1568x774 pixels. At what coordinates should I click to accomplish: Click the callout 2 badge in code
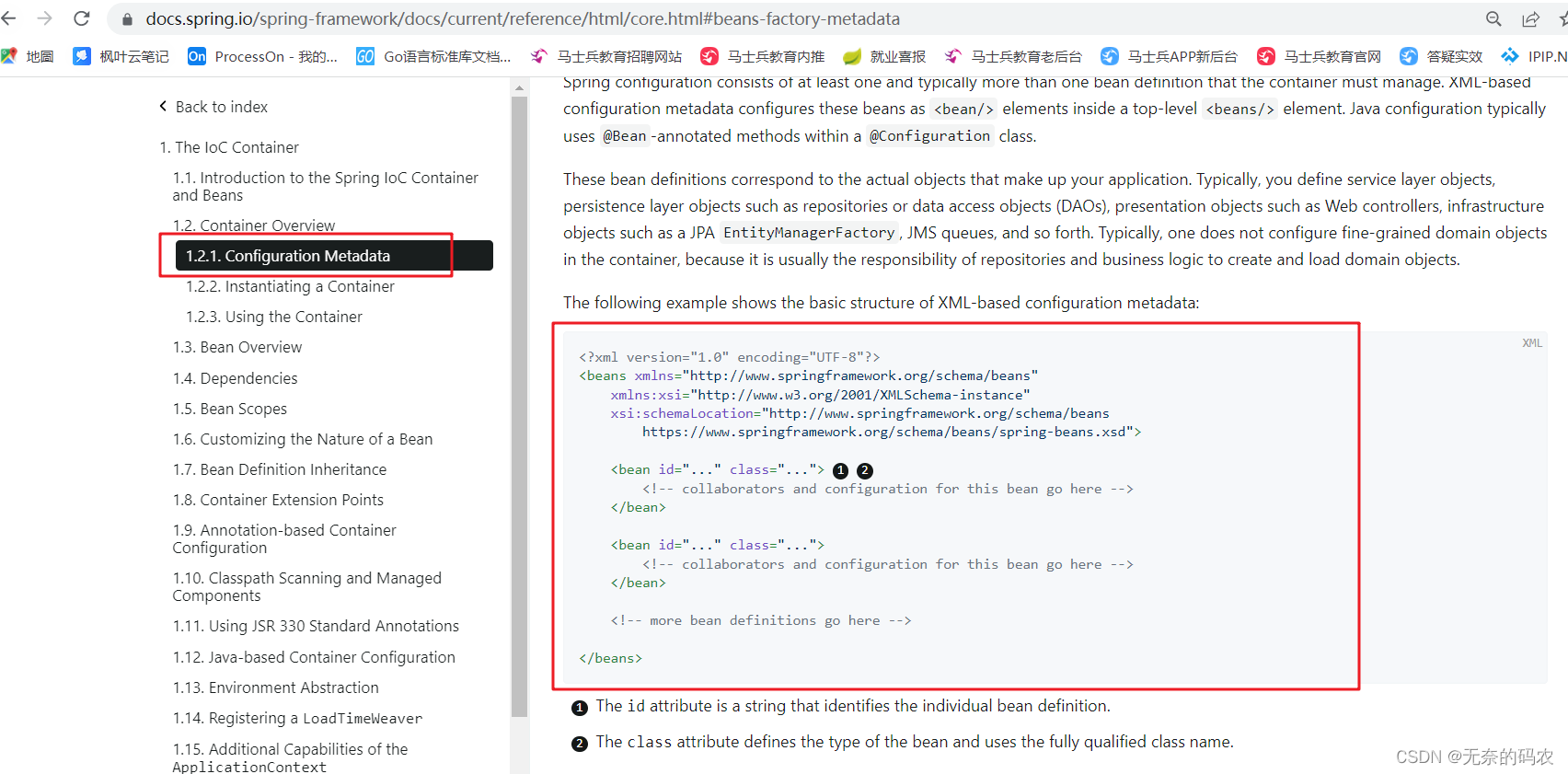865,470
